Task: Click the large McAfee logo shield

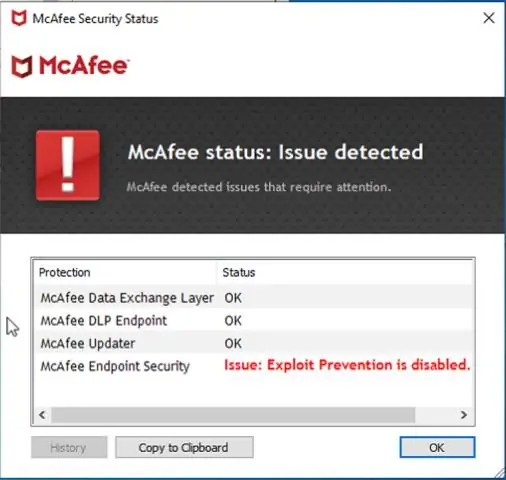Action: [22, 66]
